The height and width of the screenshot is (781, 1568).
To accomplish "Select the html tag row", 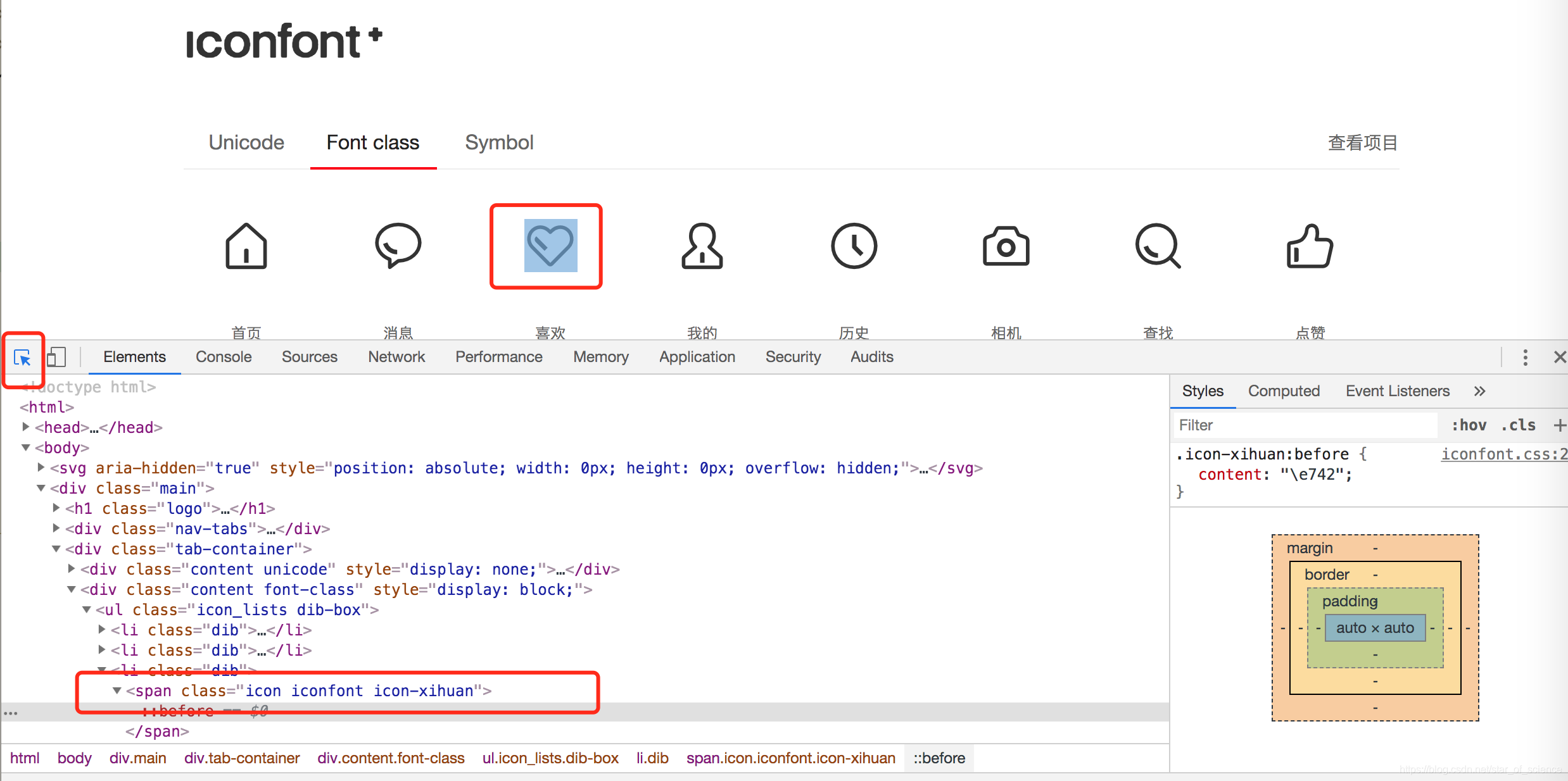I will point(47,407).
